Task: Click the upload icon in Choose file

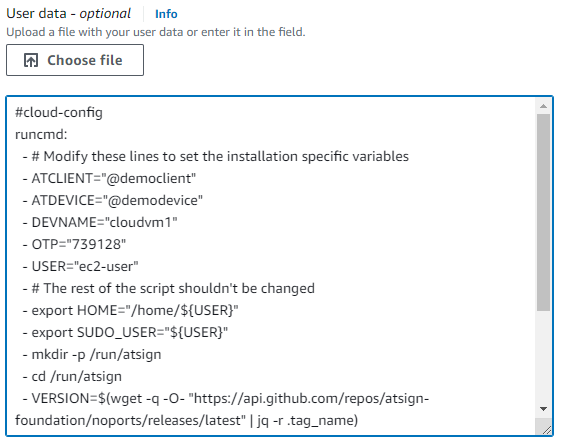Action: coord(31,60)
